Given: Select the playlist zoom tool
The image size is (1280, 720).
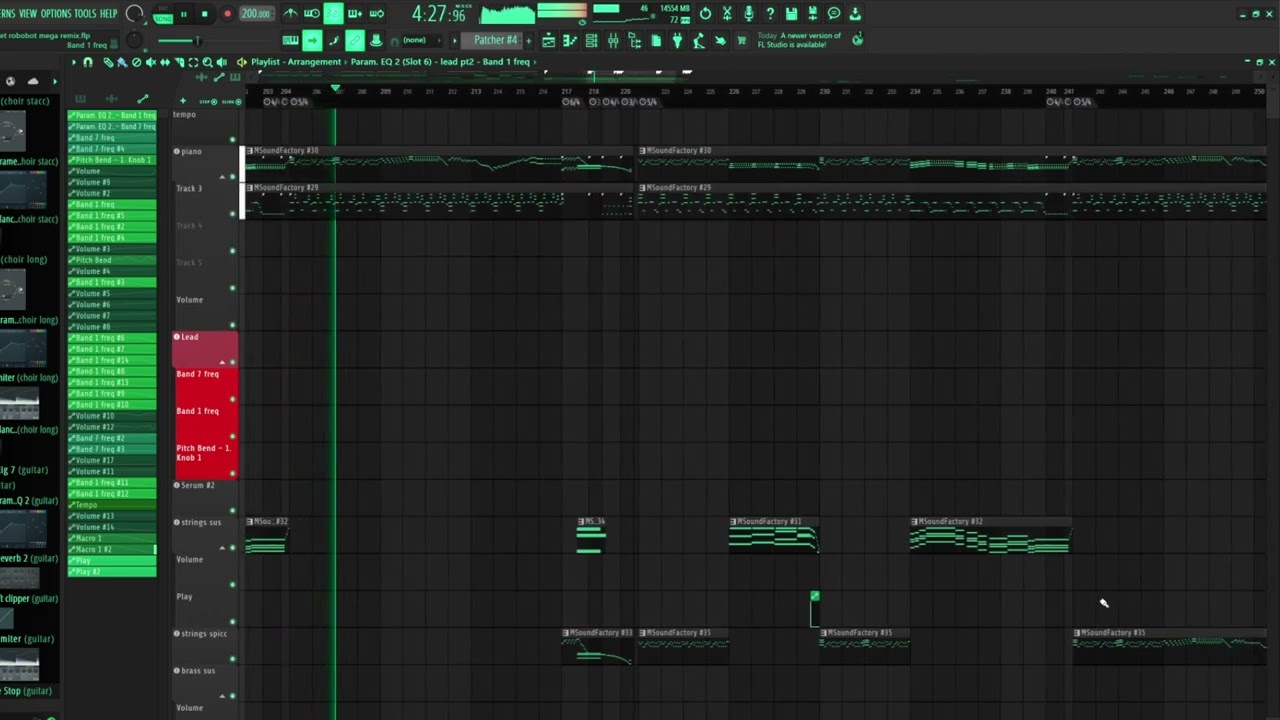Looking at the screenshot, I should click(x=207, y=62).
